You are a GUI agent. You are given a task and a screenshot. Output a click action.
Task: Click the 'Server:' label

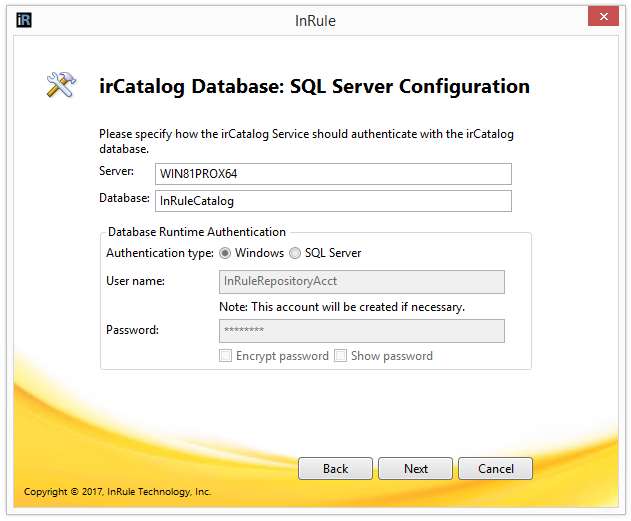click(x=116, y=171)
